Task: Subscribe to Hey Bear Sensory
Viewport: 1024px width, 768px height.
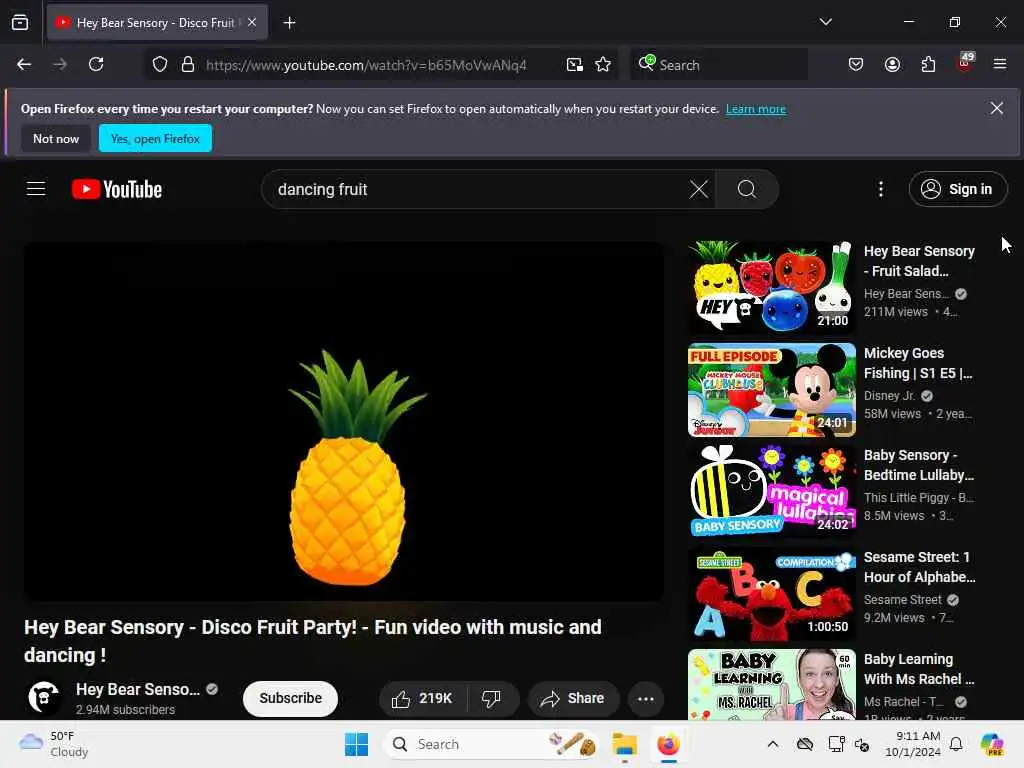Action: (x=291, y=698)
